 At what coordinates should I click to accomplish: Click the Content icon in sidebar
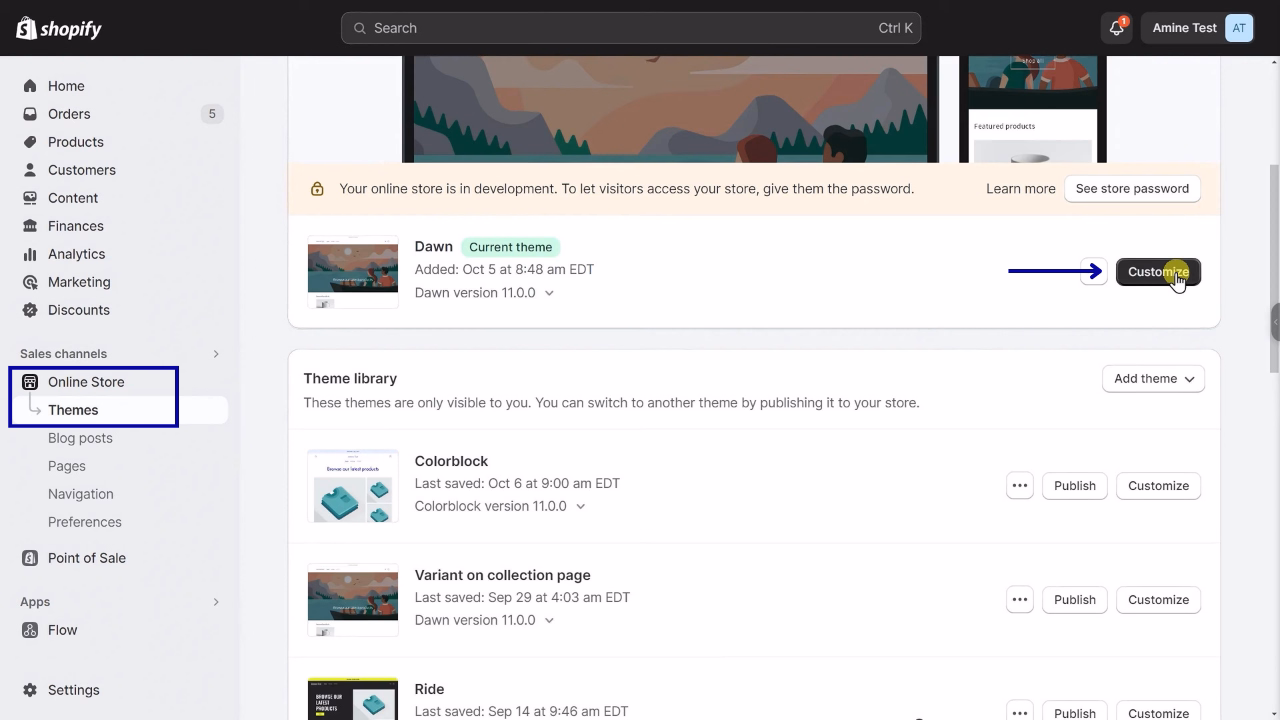click(30, 198)
